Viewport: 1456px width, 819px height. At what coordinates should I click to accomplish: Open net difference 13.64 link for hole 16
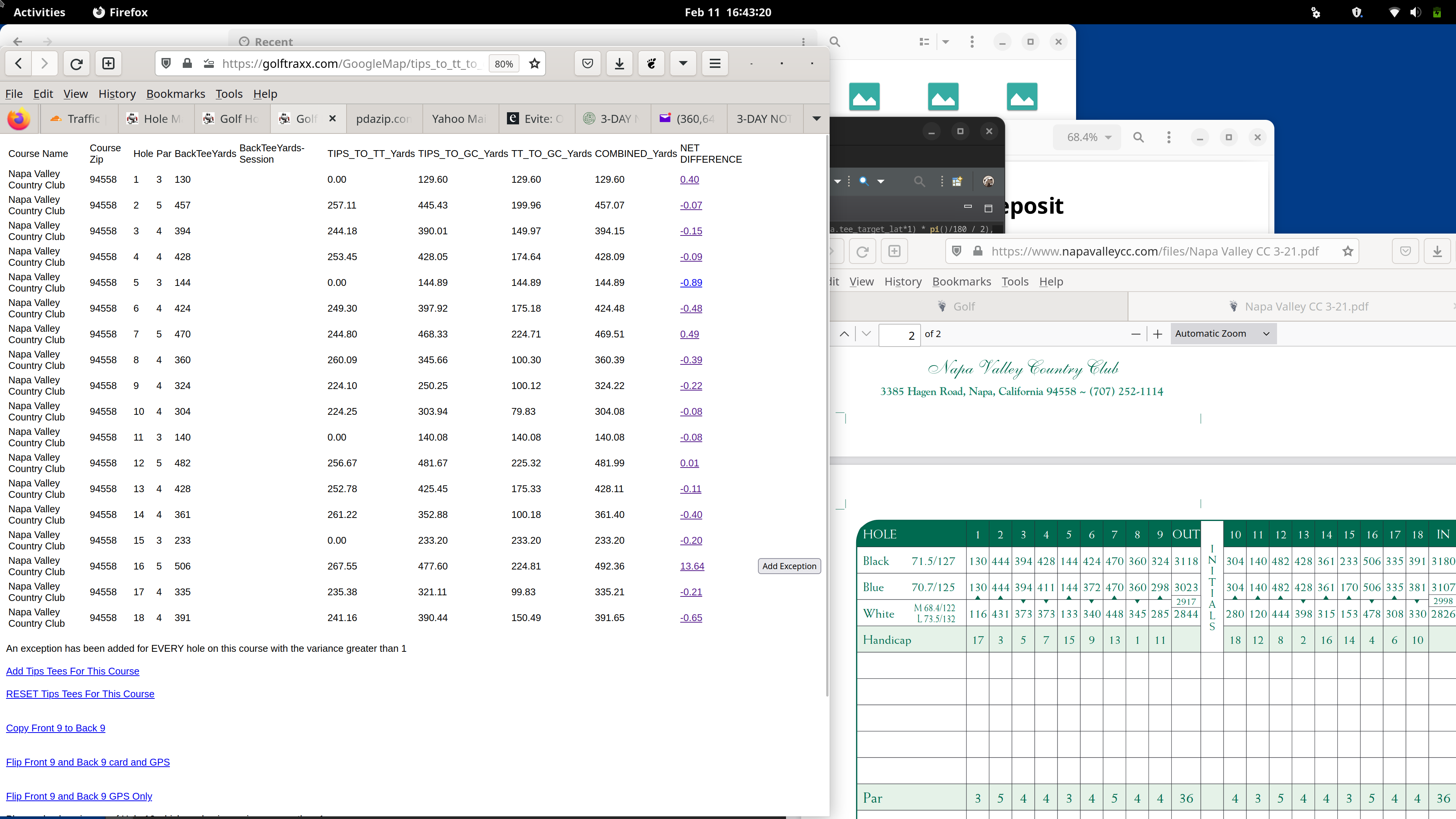coord(692,566)
